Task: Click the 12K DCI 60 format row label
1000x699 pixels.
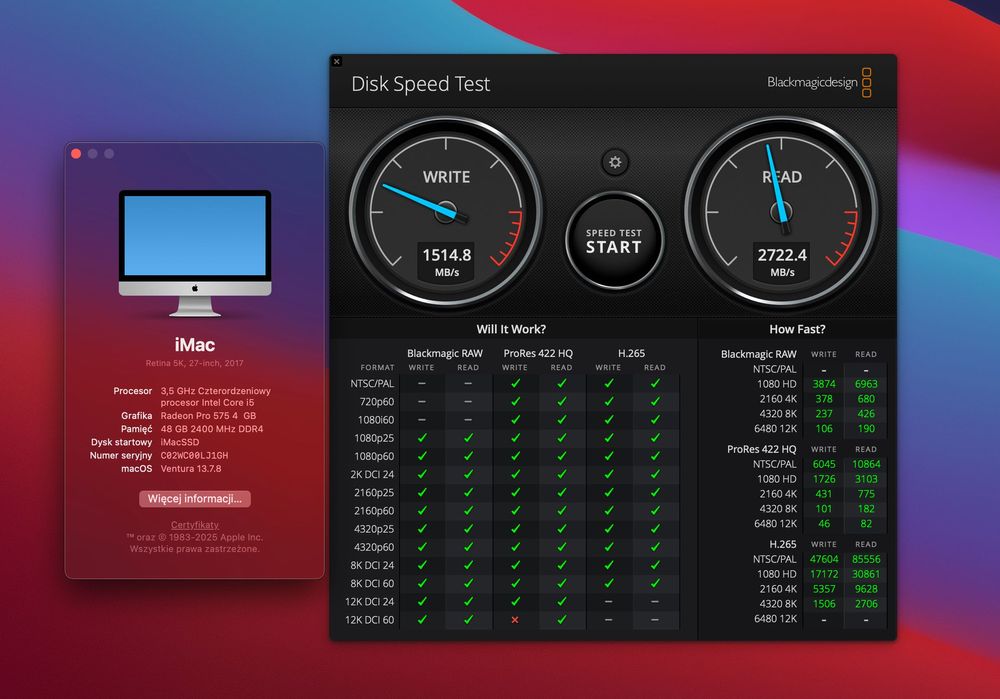Action: (x=369, y=620)
